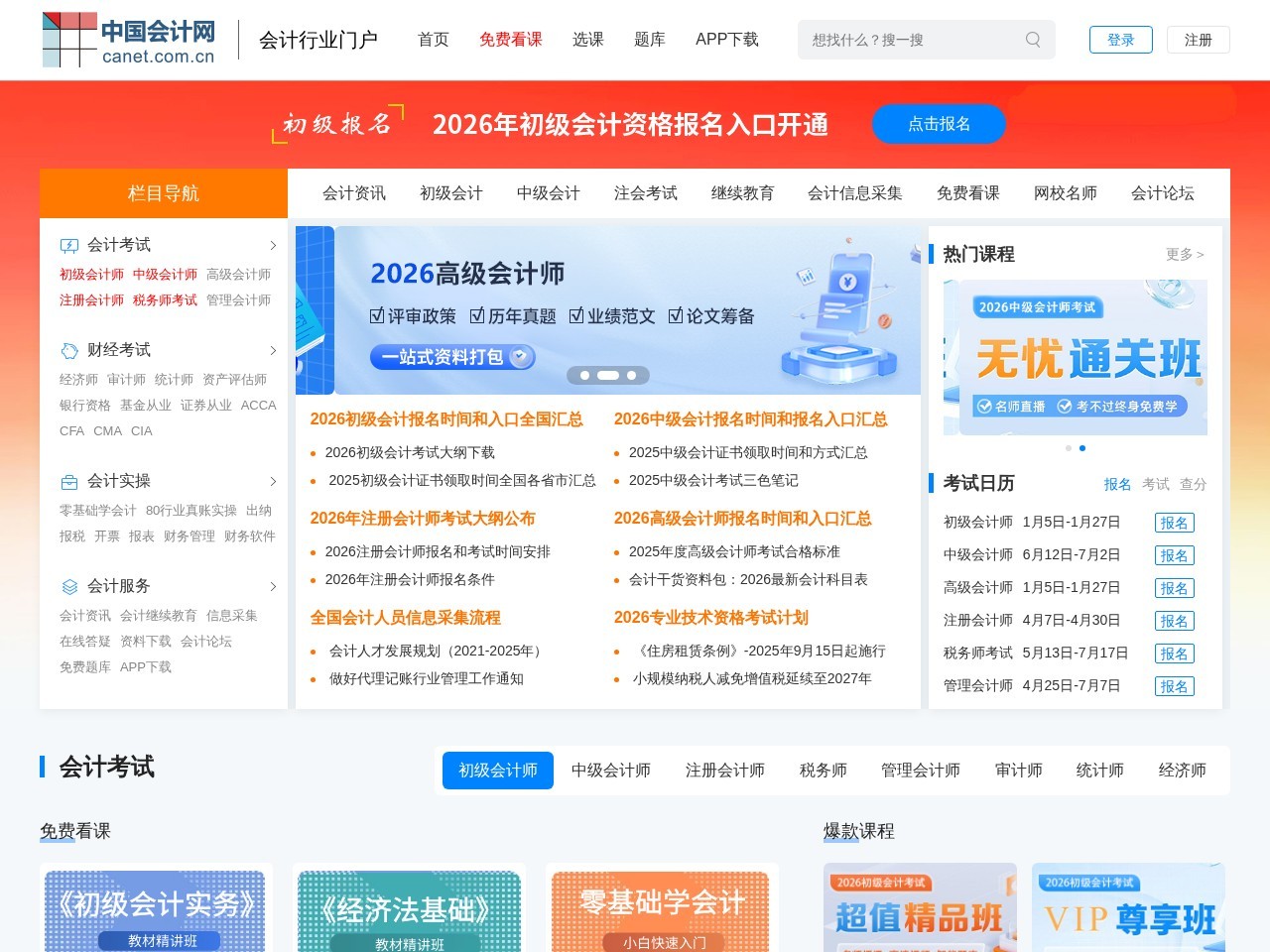The width and height of the screenshot is (1270, 952).
Task: Select the stacked layers icon beside 会计服务
Action: pos(67,585)
